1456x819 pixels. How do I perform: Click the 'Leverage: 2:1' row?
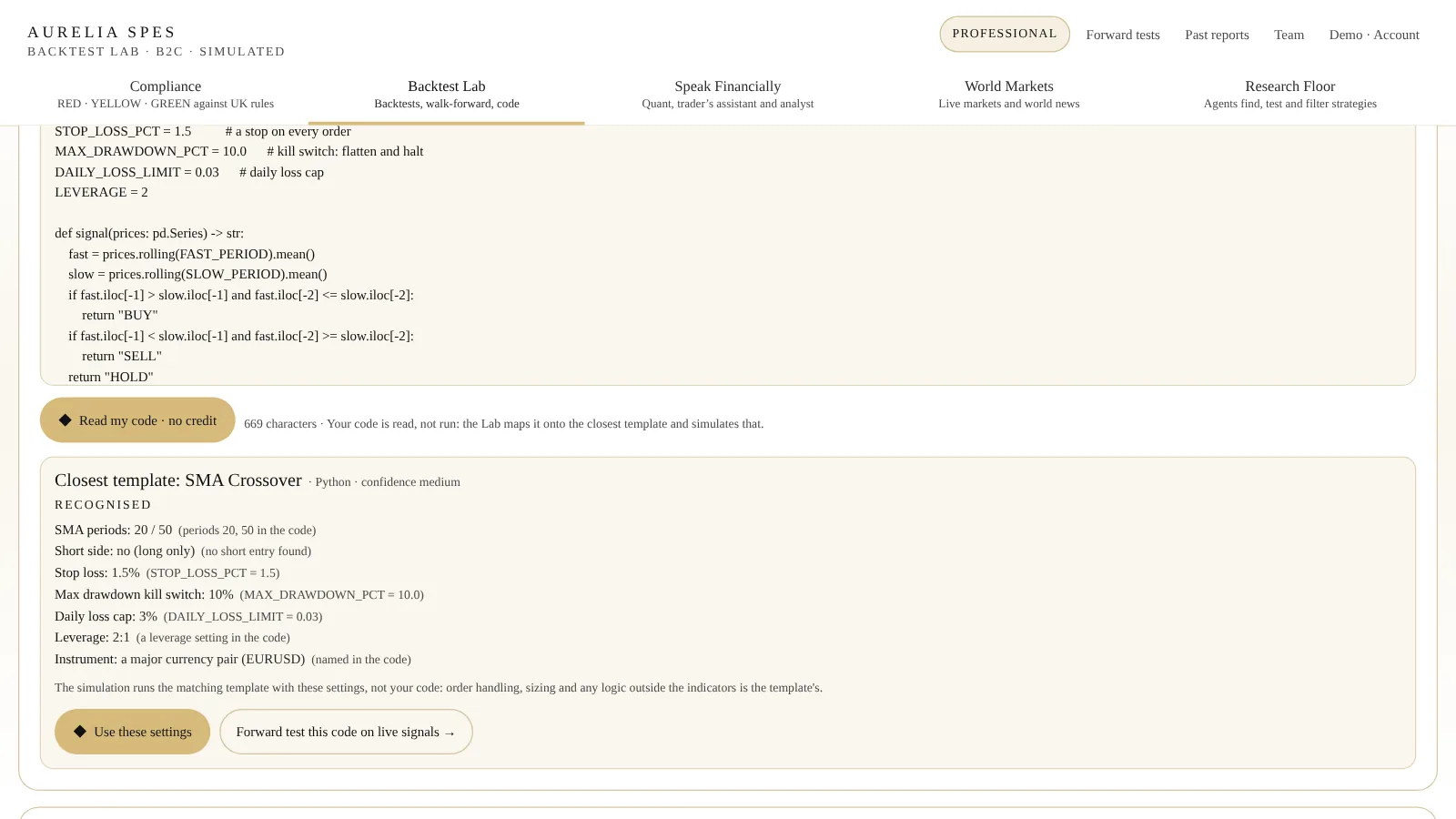point(172,637)
